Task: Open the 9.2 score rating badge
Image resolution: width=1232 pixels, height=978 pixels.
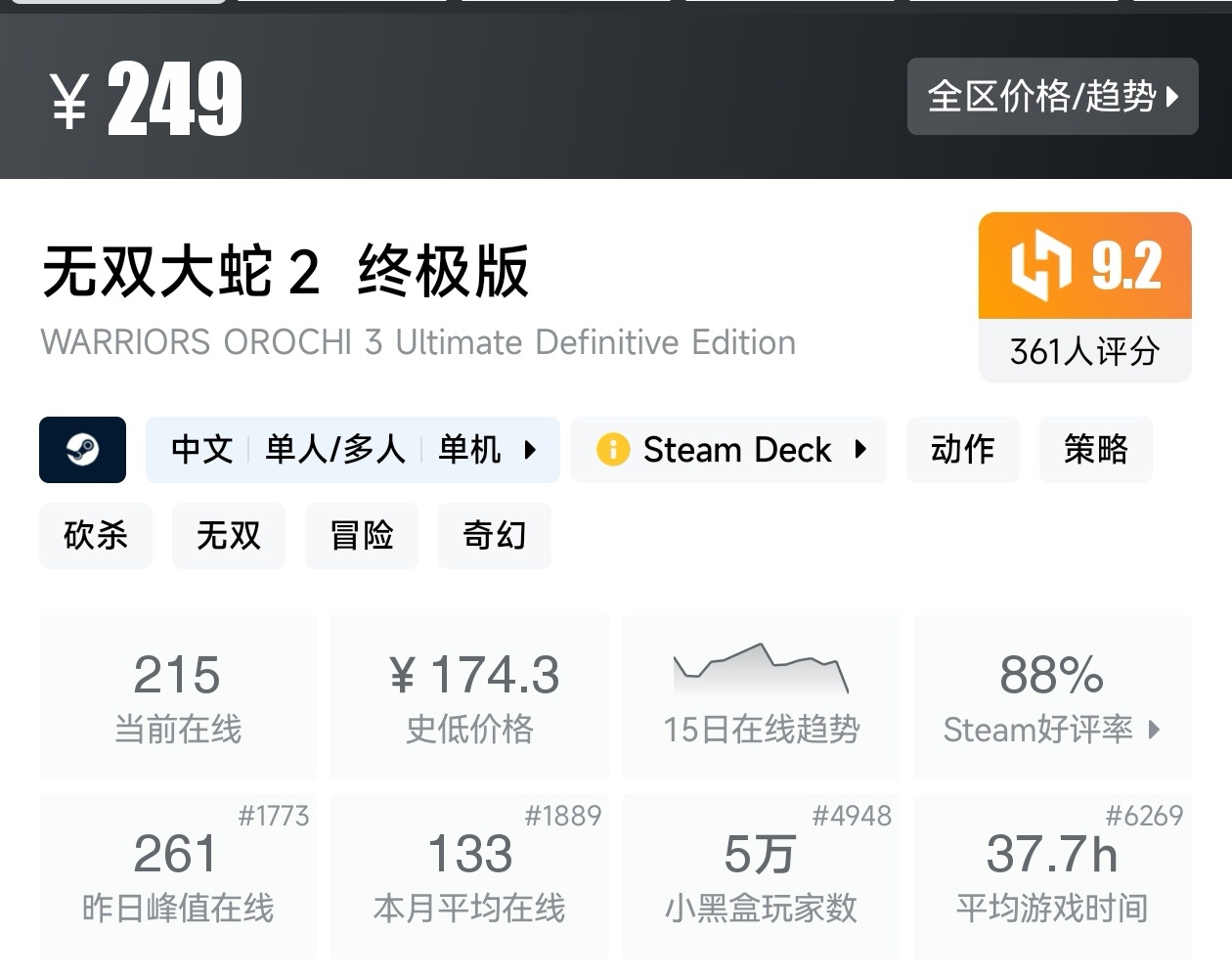Action: [x=1085, y=266]
